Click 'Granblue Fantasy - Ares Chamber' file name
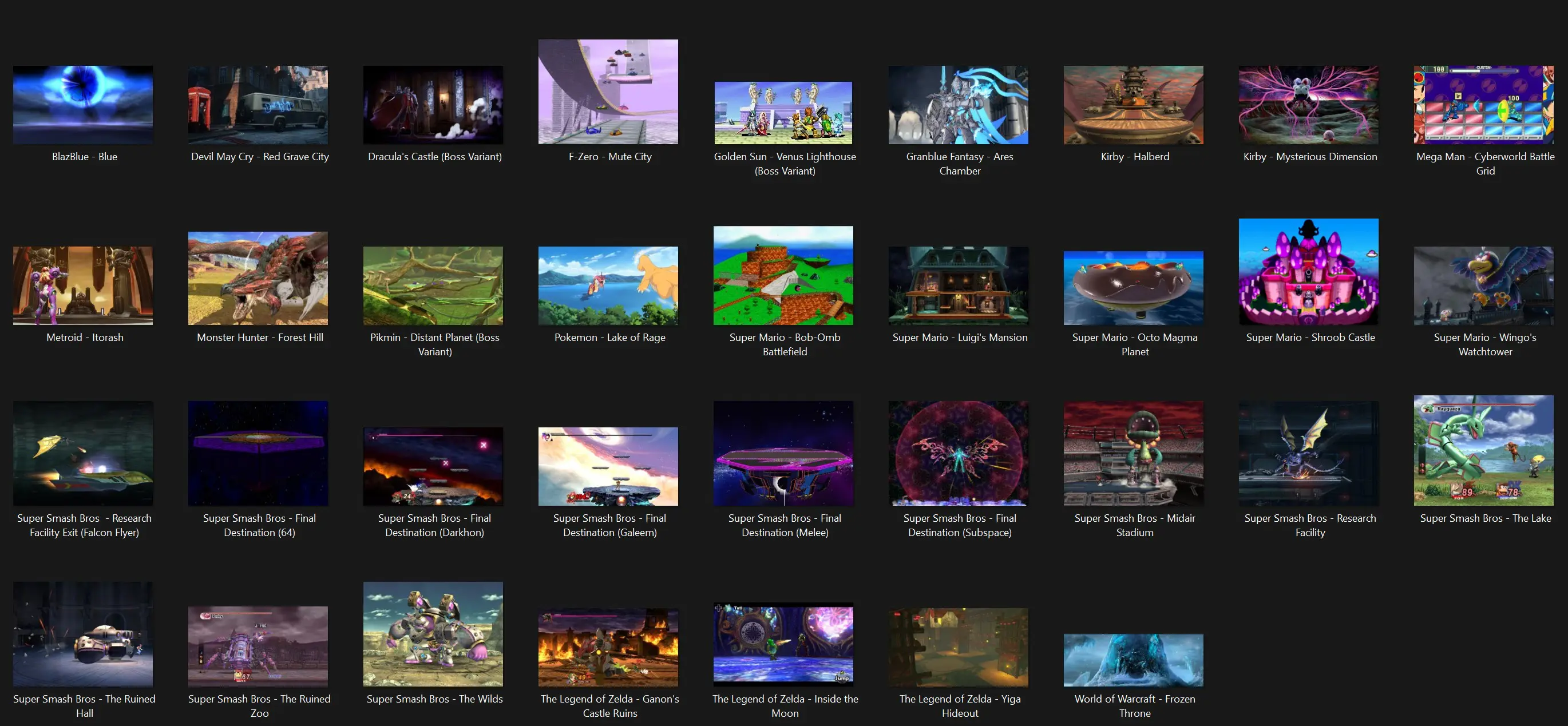1568x726 pixels. (x=960, y=164)
